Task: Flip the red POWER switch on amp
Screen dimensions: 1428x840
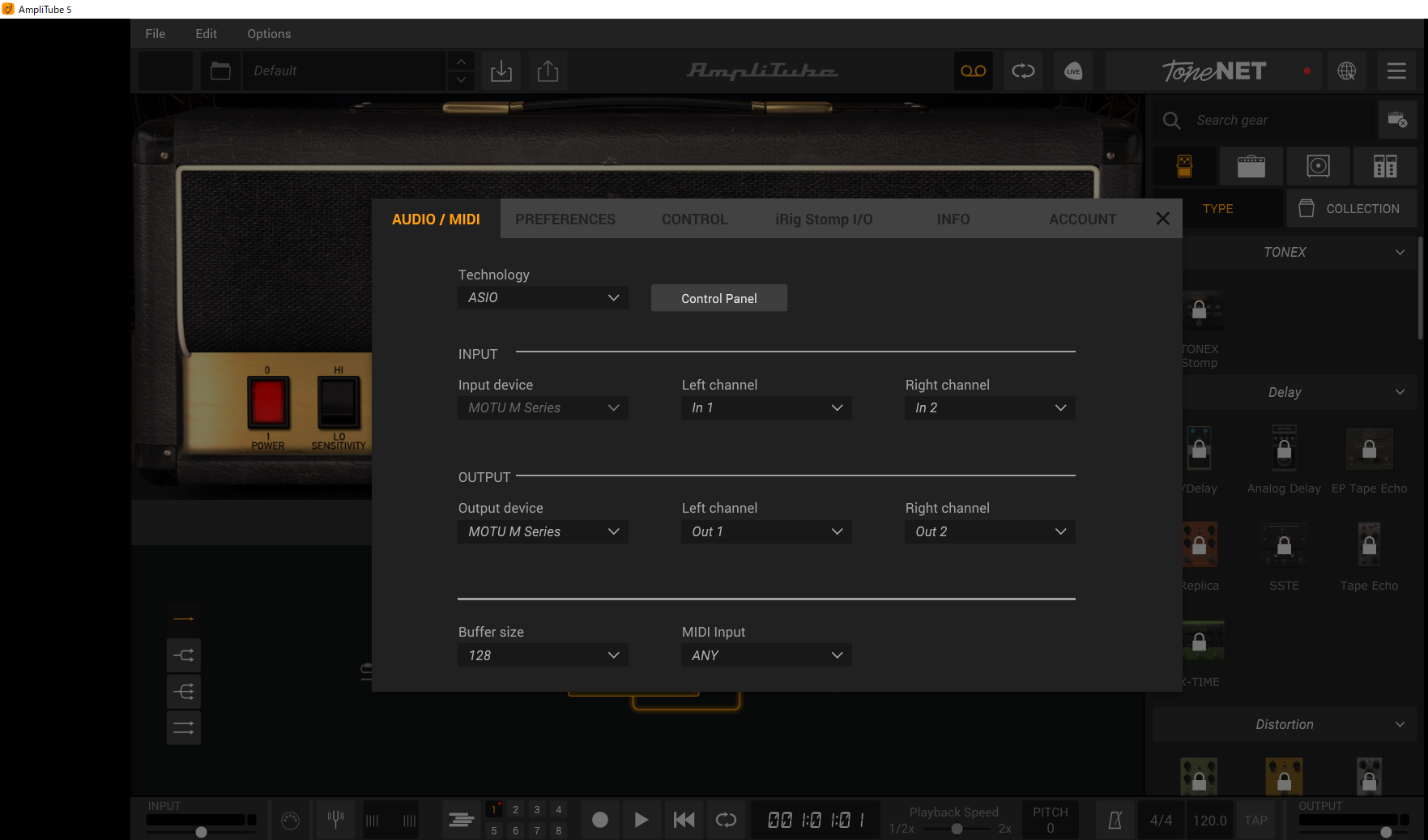Action: point(268,403)
